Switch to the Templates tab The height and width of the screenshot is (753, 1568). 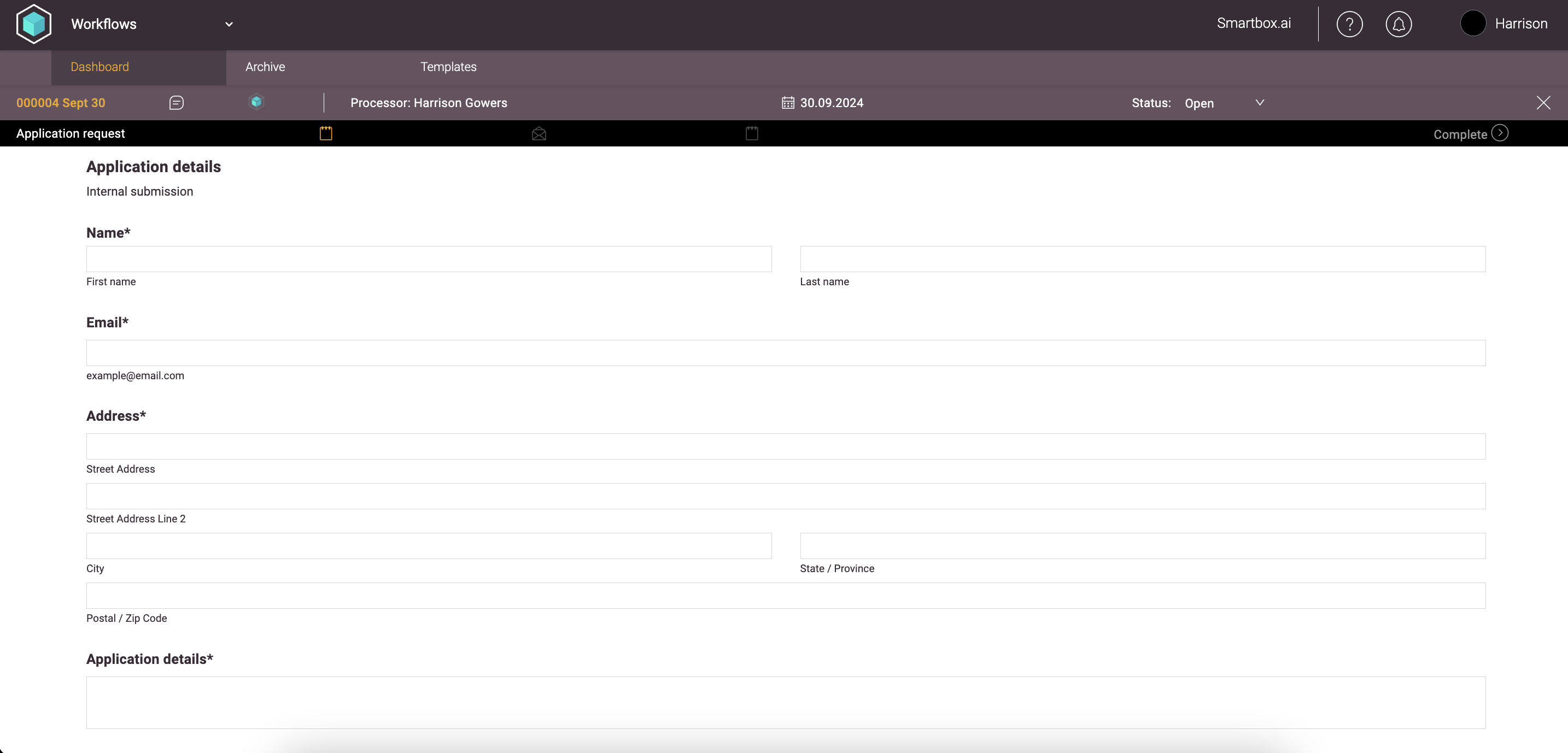[x=448, y=67]
